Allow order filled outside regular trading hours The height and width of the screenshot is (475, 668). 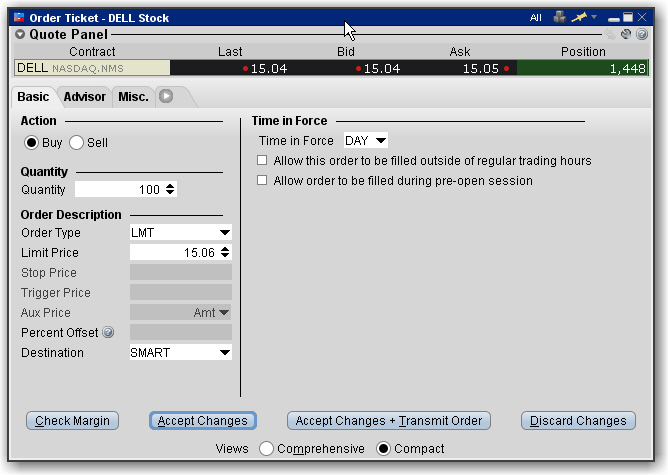coord(263,161)
